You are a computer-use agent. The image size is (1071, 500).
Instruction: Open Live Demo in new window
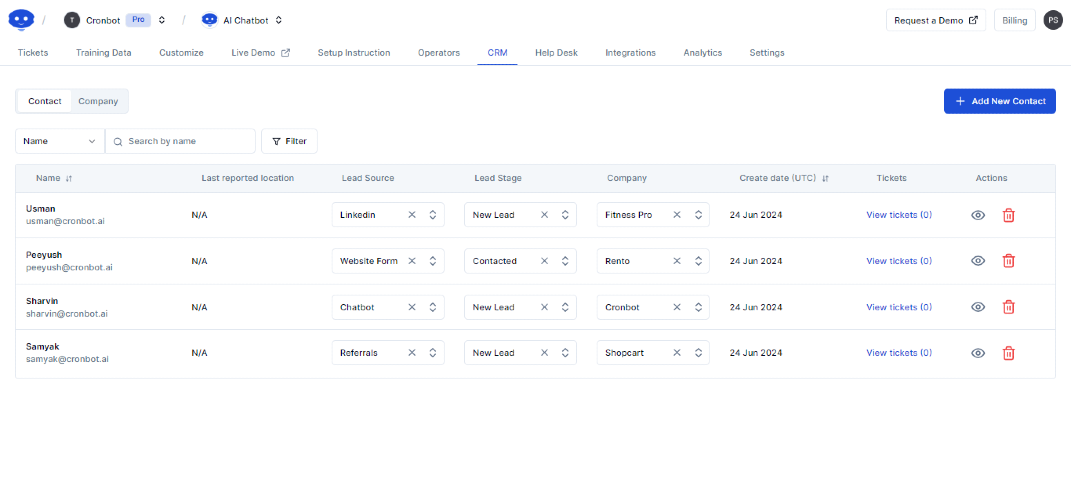pos(261,53)
